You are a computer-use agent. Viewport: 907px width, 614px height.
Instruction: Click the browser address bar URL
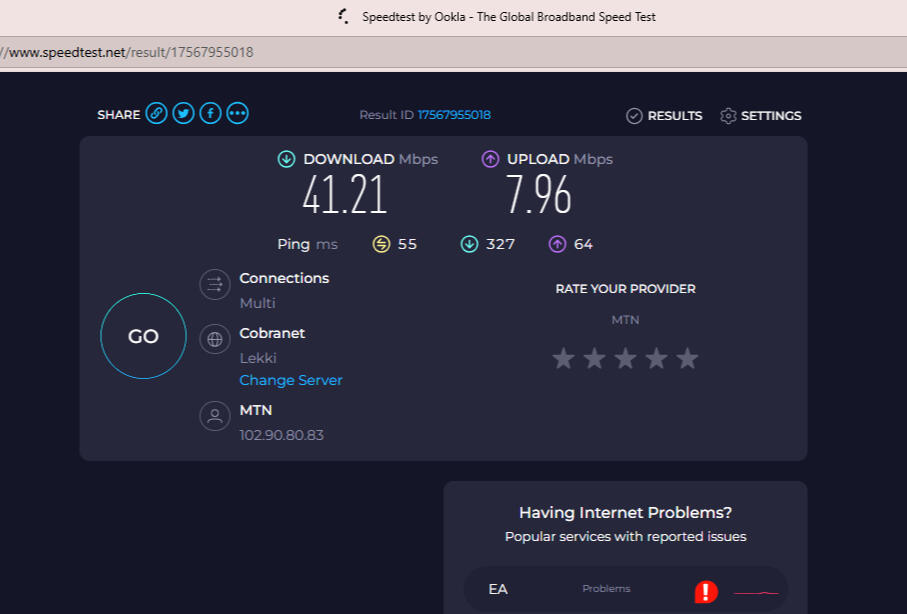pyautogui.click(x=130, y=52)
